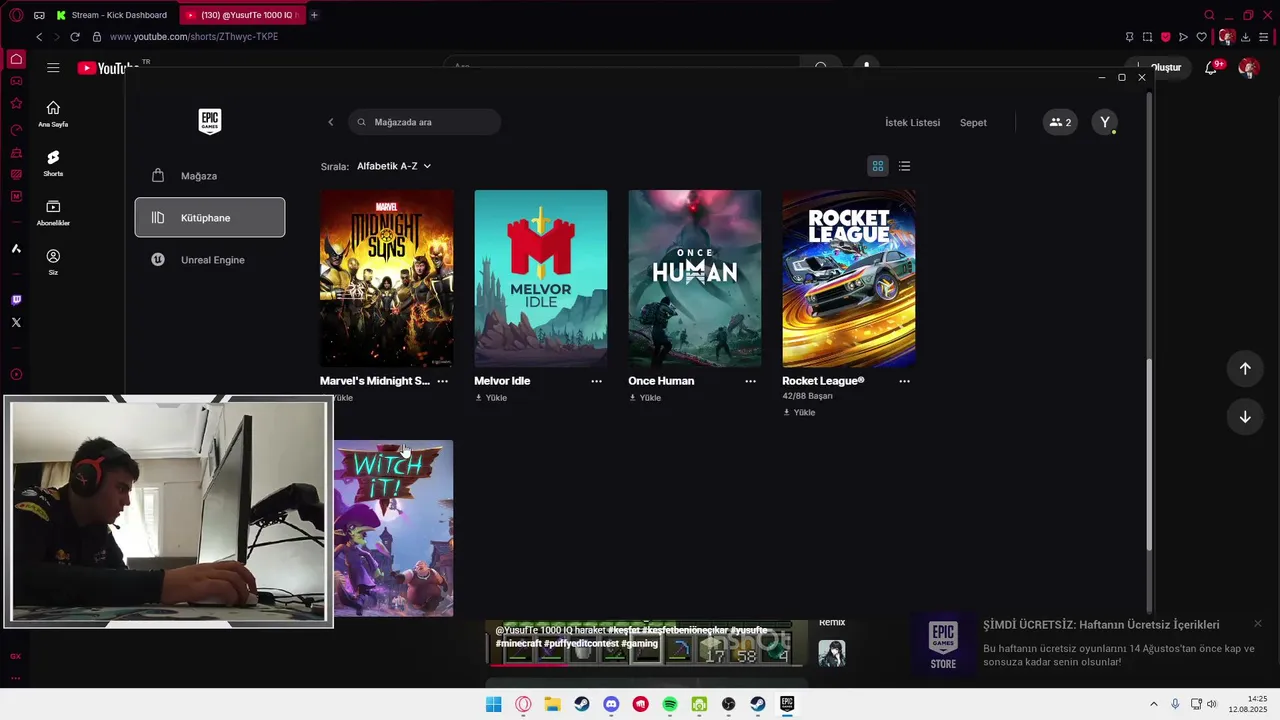Go back with Epic launcher back arrow

[331, 122]
